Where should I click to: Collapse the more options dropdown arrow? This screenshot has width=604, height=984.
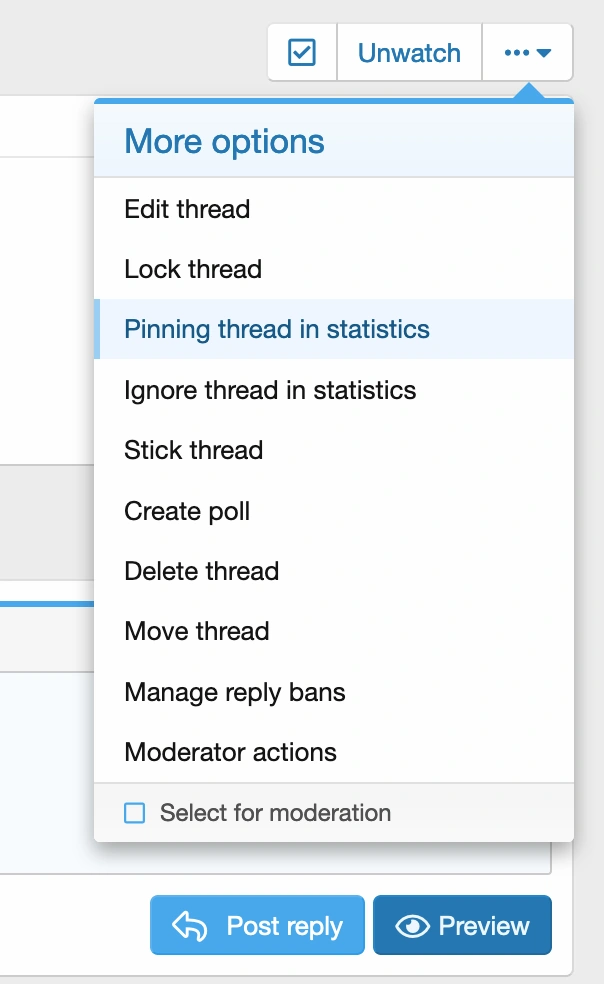pos(544,53)
